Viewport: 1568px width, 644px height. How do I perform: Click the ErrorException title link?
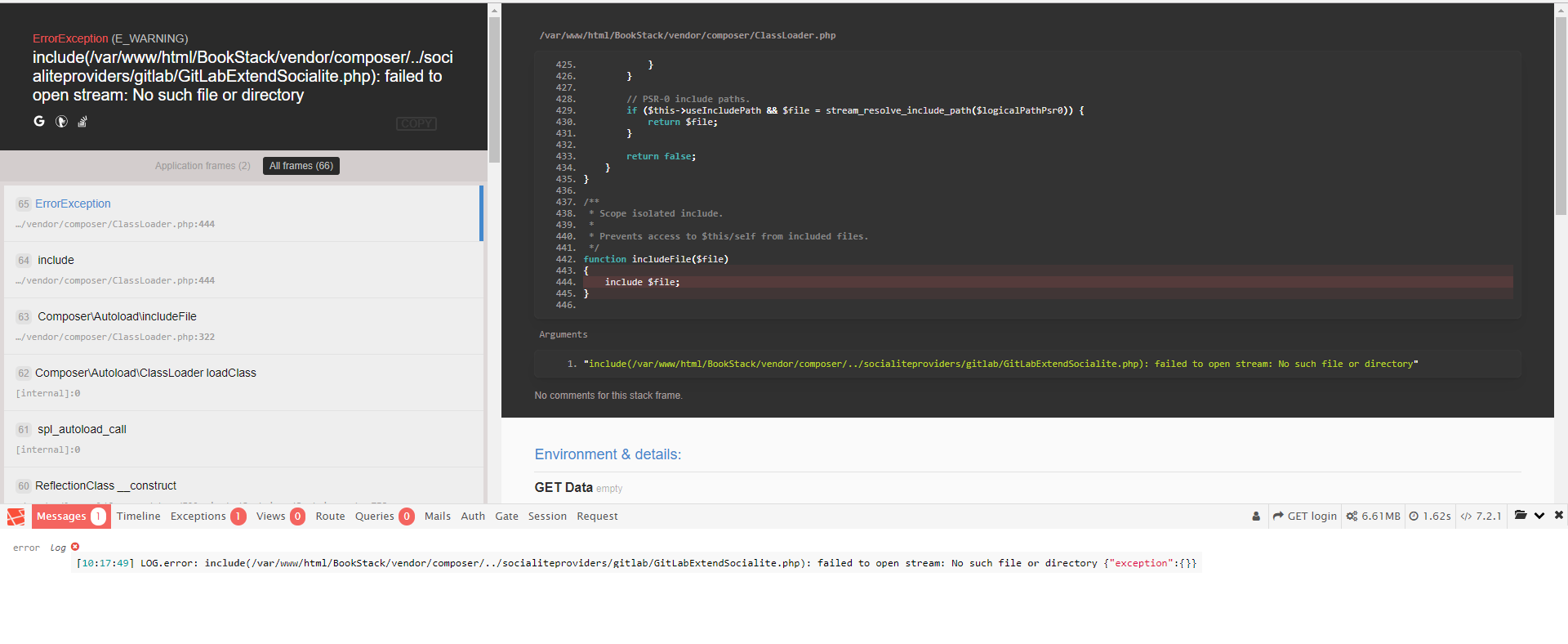[70, 38]
